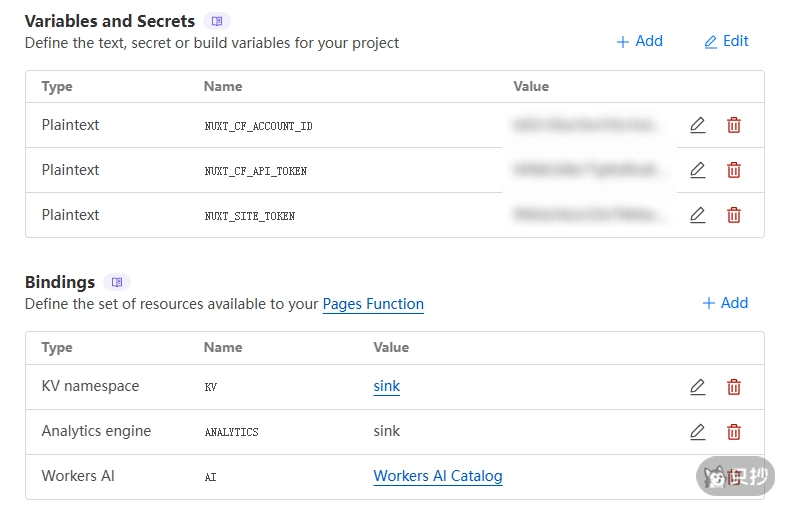
Task: Open the Workers AI Catalog link
Action: 437,476
